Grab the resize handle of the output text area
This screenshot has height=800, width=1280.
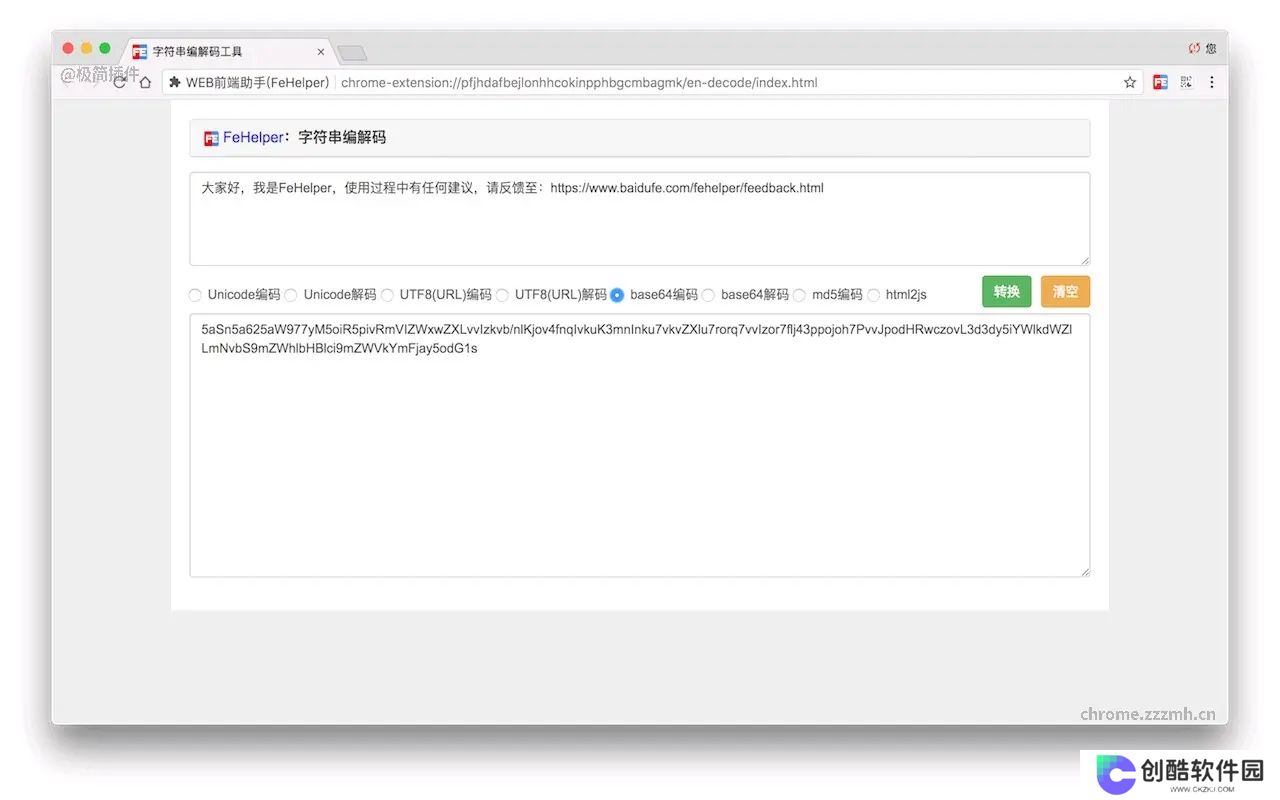coord(1084,571)
